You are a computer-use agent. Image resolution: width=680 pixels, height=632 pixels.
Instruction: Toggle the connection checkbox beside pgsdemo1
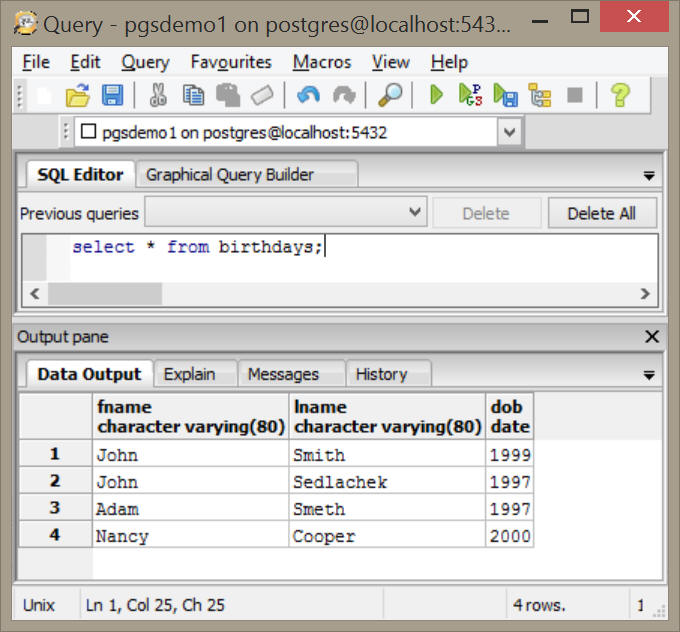(x=88, y=131)
